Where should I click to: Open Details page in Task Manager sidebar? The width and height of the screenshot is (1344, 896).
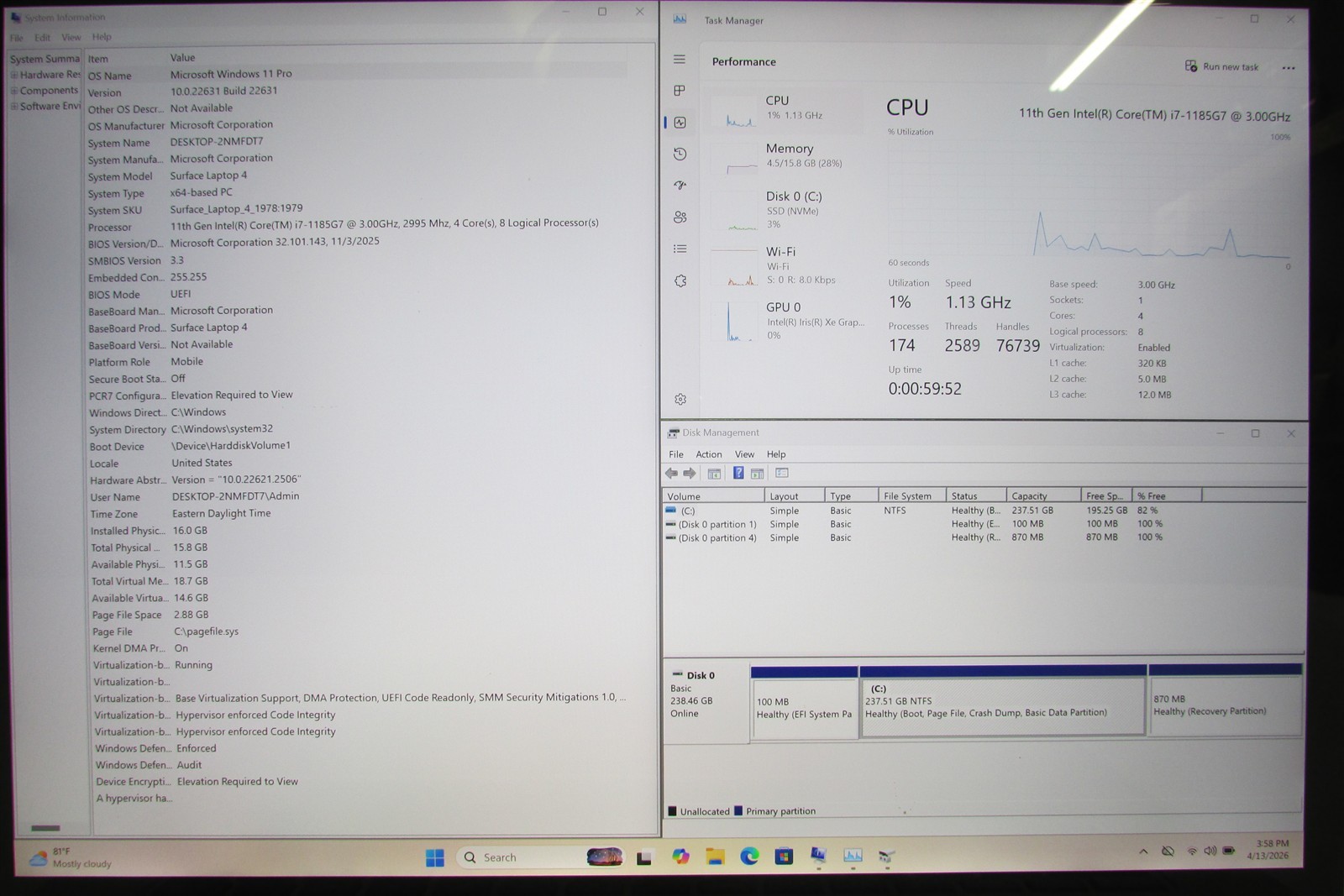(680, 249)
